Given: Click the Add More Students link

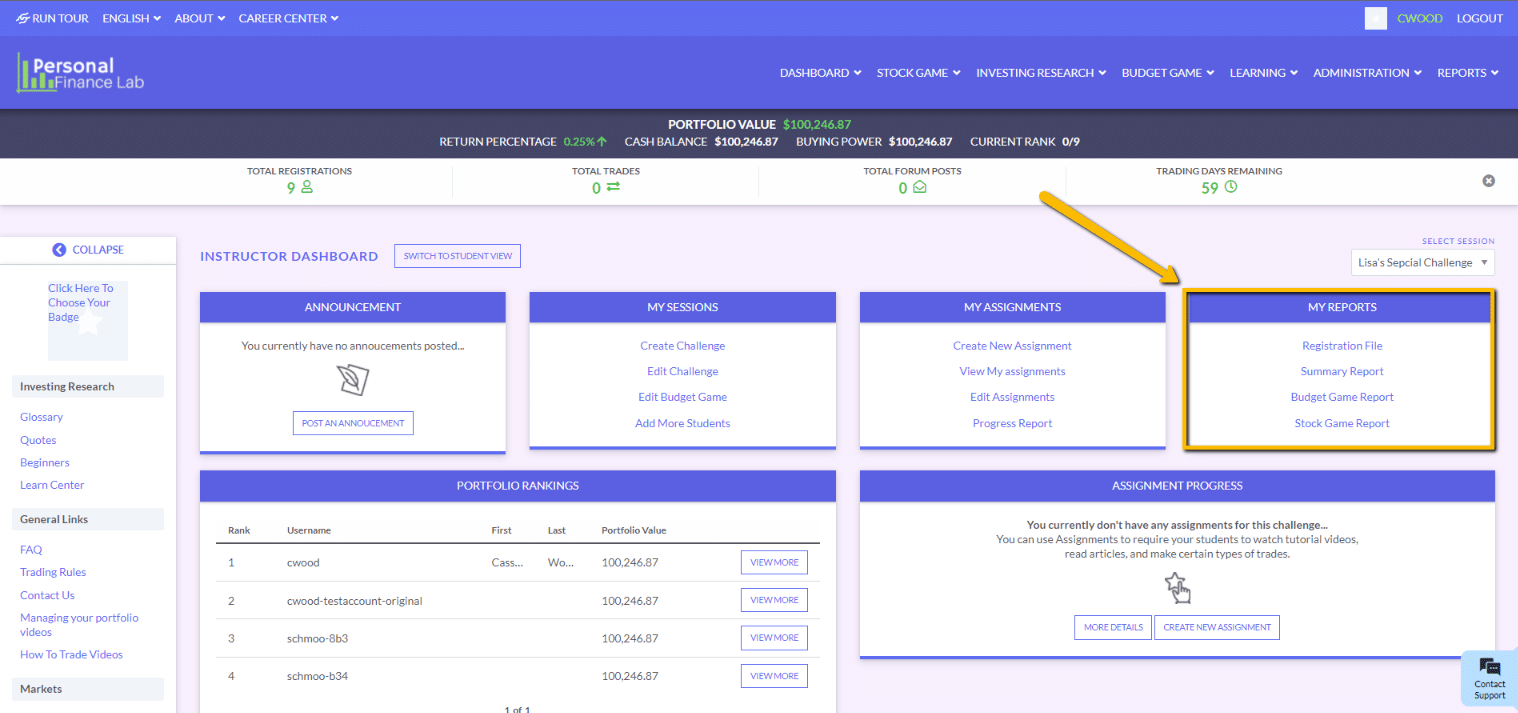Looking at the screenshot, I should coord(683,424).
